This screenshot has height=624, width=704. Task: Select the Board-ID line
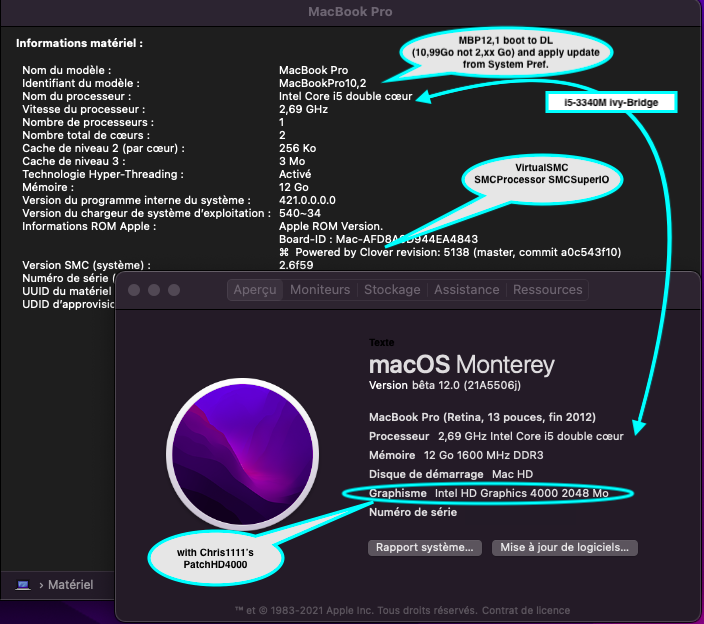tap(378, 240)
